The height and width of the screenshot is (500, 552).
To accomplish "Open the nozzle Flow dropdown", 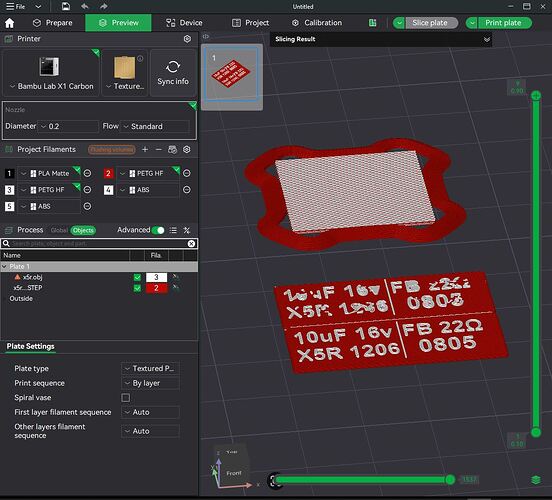I will tap(155, 126).
